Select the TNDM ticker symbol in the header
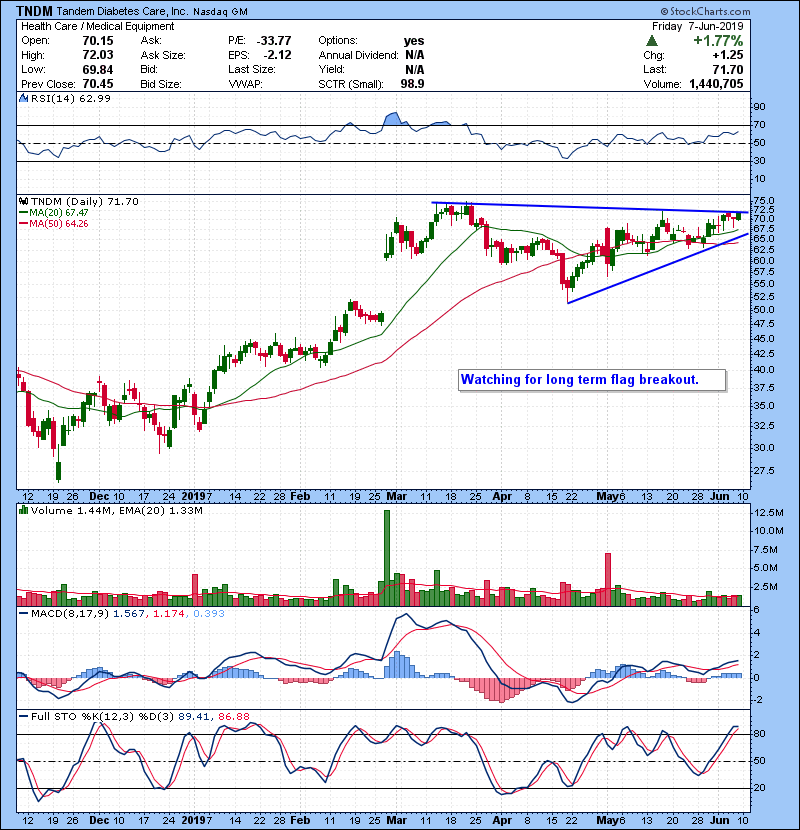This screenshot has width=800, height=830. click(x=34, y=11)
